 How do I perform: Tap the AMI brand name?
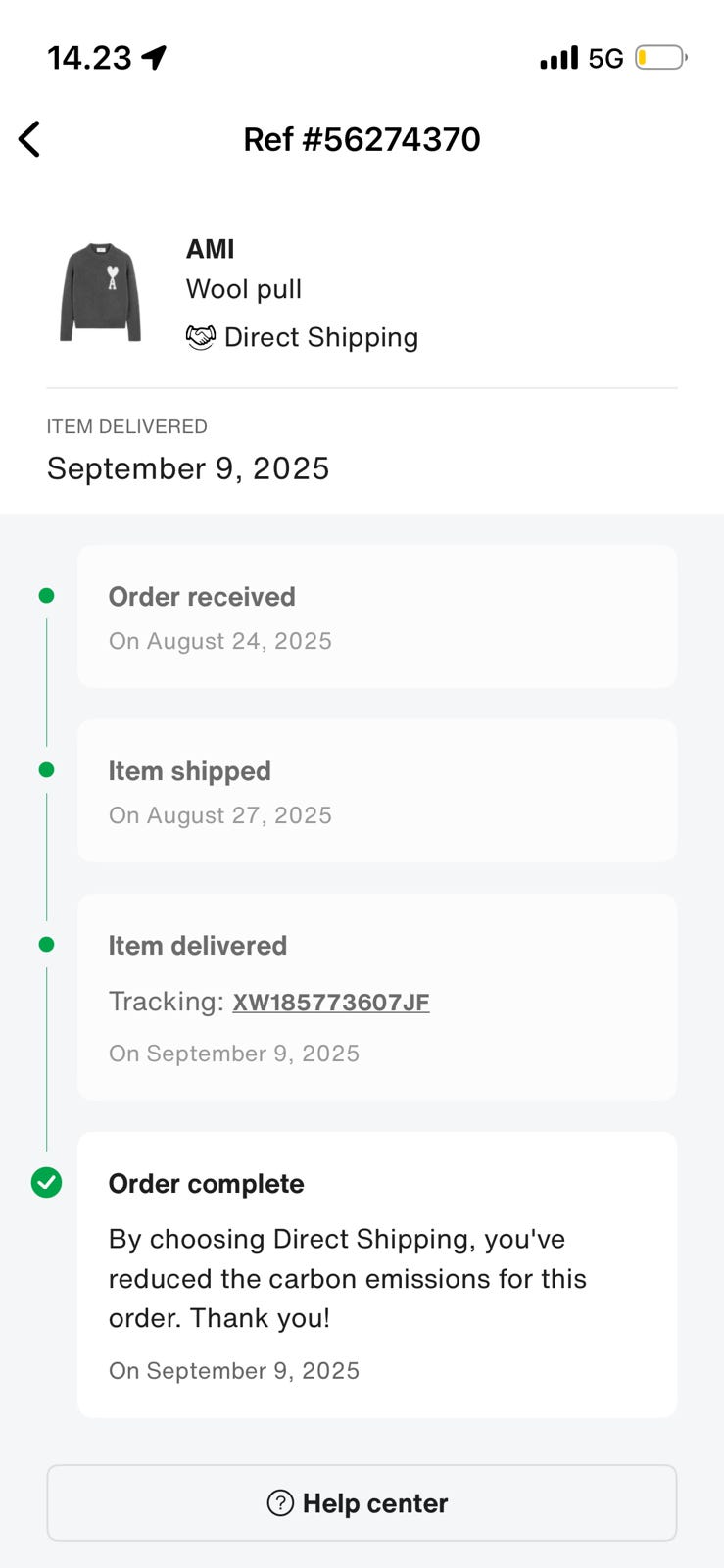pos(211,249)
